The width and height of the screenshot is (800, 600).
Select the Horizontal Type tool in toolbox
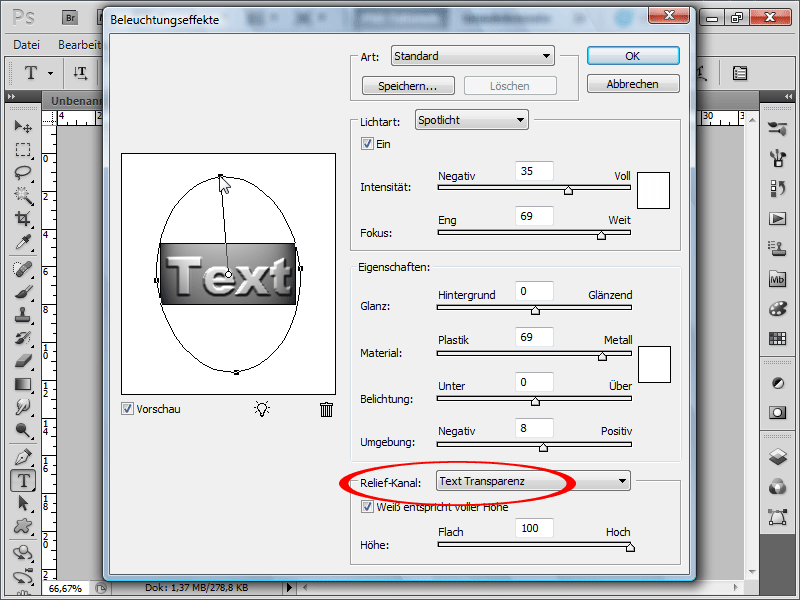(23, 480)
